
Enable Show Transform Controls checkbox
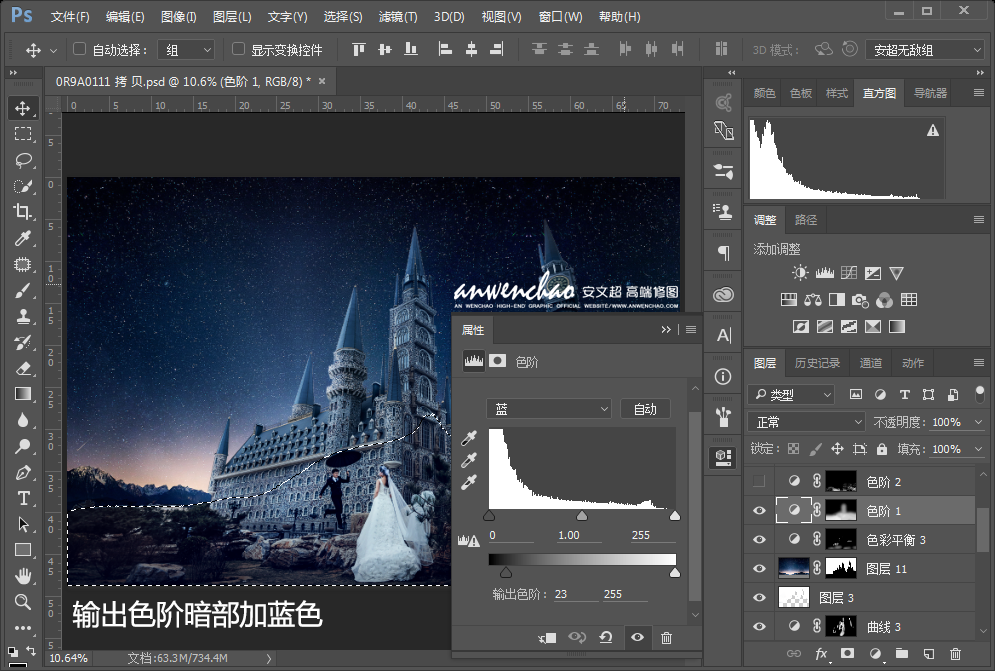pos(239,49)
